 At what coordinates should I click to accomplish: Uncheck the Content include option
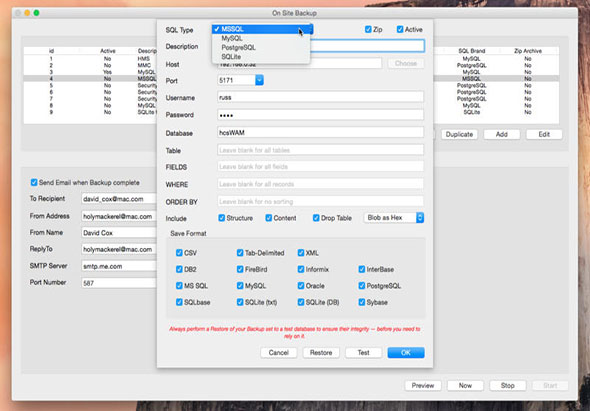(269, 218)
